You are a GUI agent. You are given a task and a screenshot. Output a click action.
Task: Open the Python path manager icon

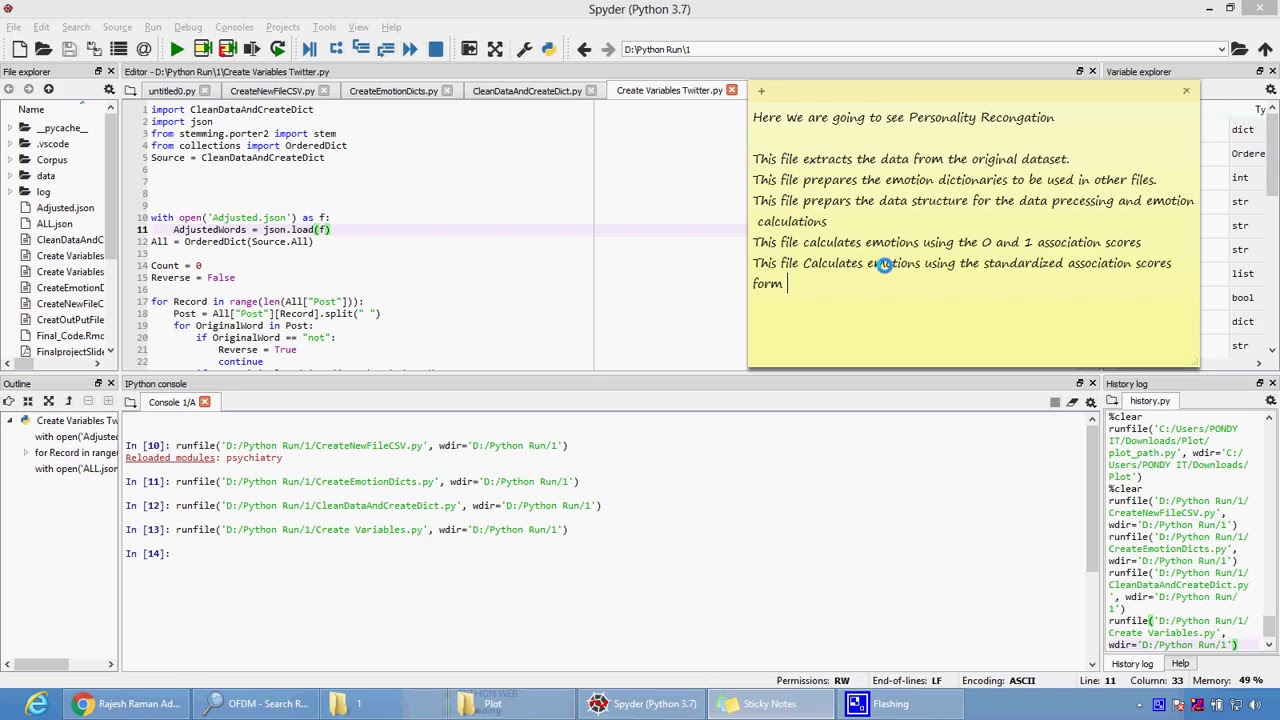(548, 49)
